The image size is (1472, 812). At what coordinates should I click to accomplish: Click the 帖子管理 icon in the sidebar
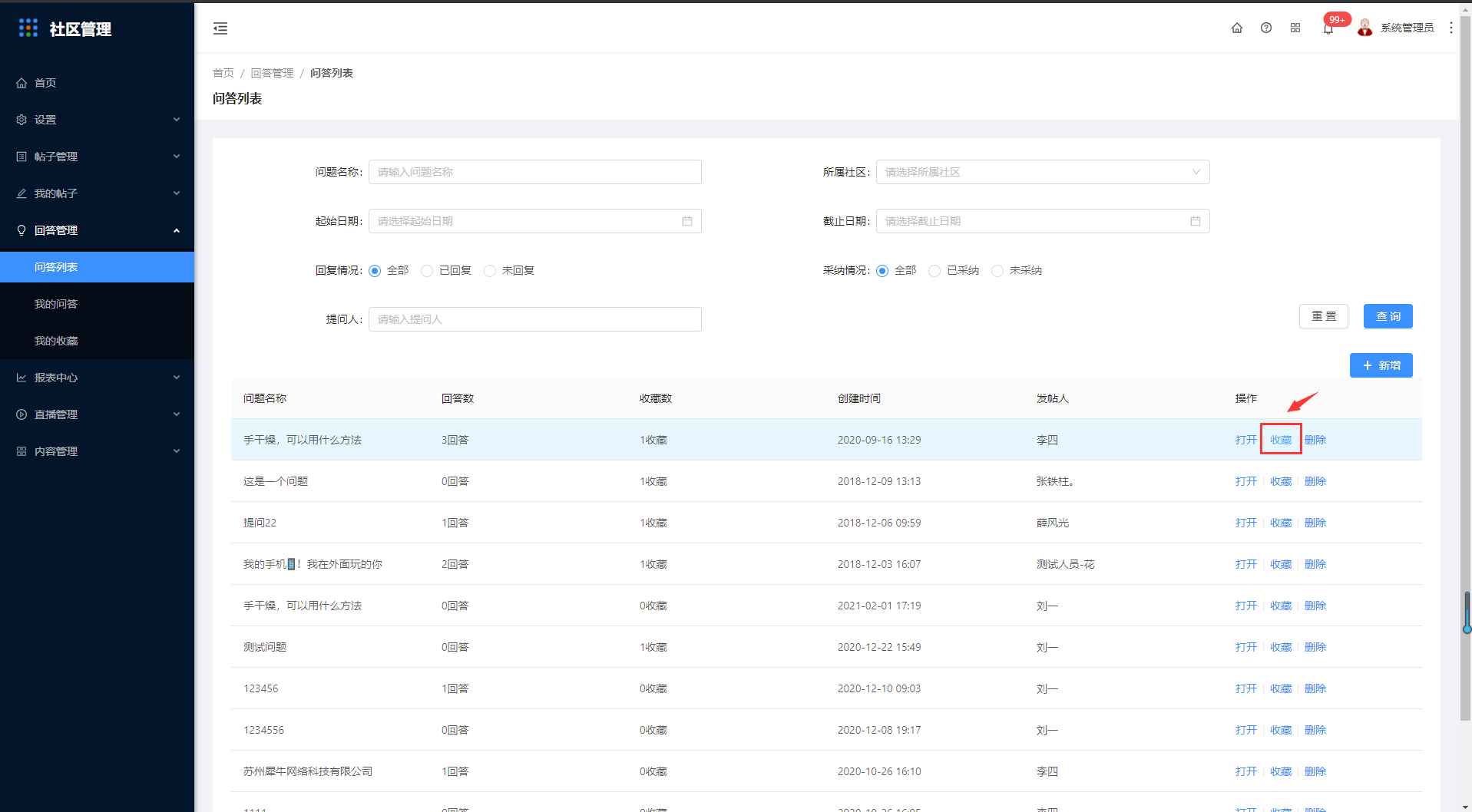coord(22,157)
